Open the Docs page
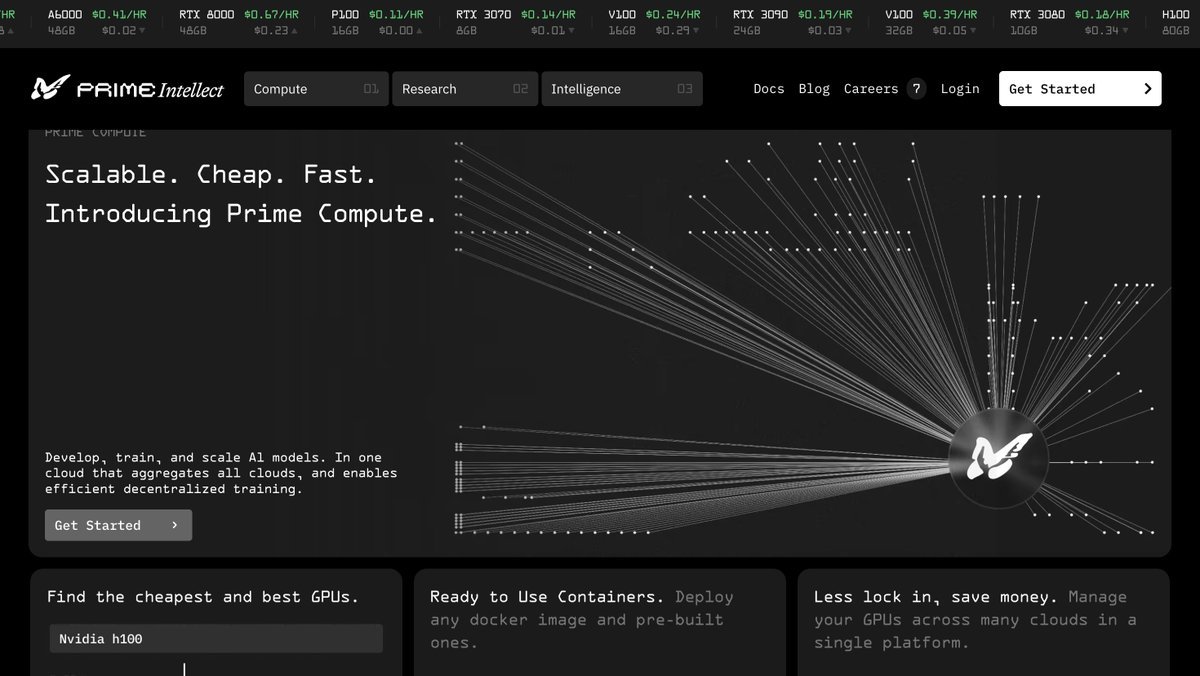Screen dimensions: 1200x676 point(768,89)
